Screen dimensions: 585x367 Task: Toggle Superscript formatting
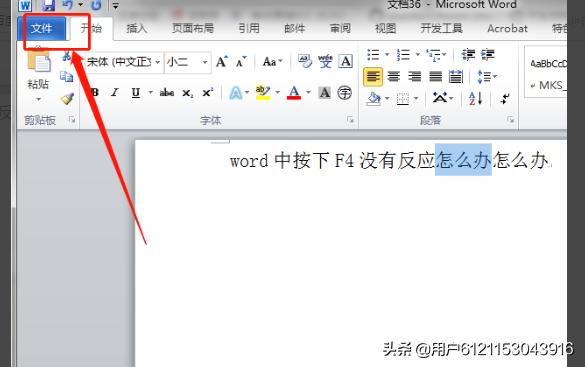[208, 92]
